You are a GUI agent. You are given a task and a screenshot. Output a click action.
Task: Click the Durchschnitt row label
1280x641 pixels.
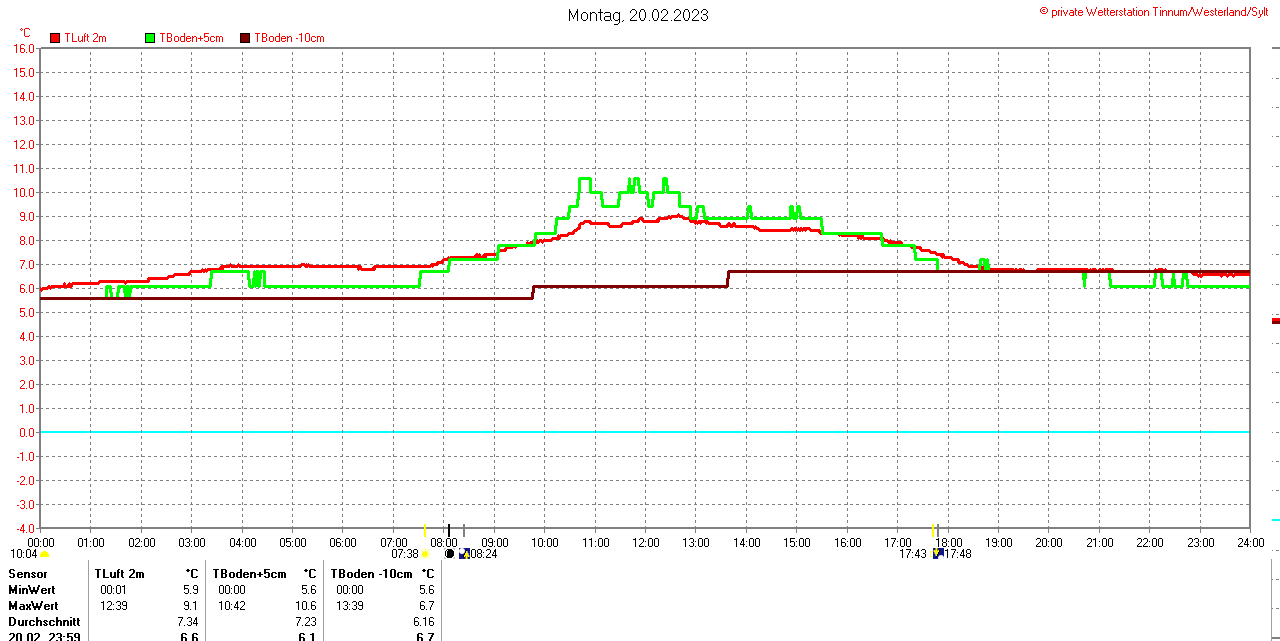click(44, 622)
